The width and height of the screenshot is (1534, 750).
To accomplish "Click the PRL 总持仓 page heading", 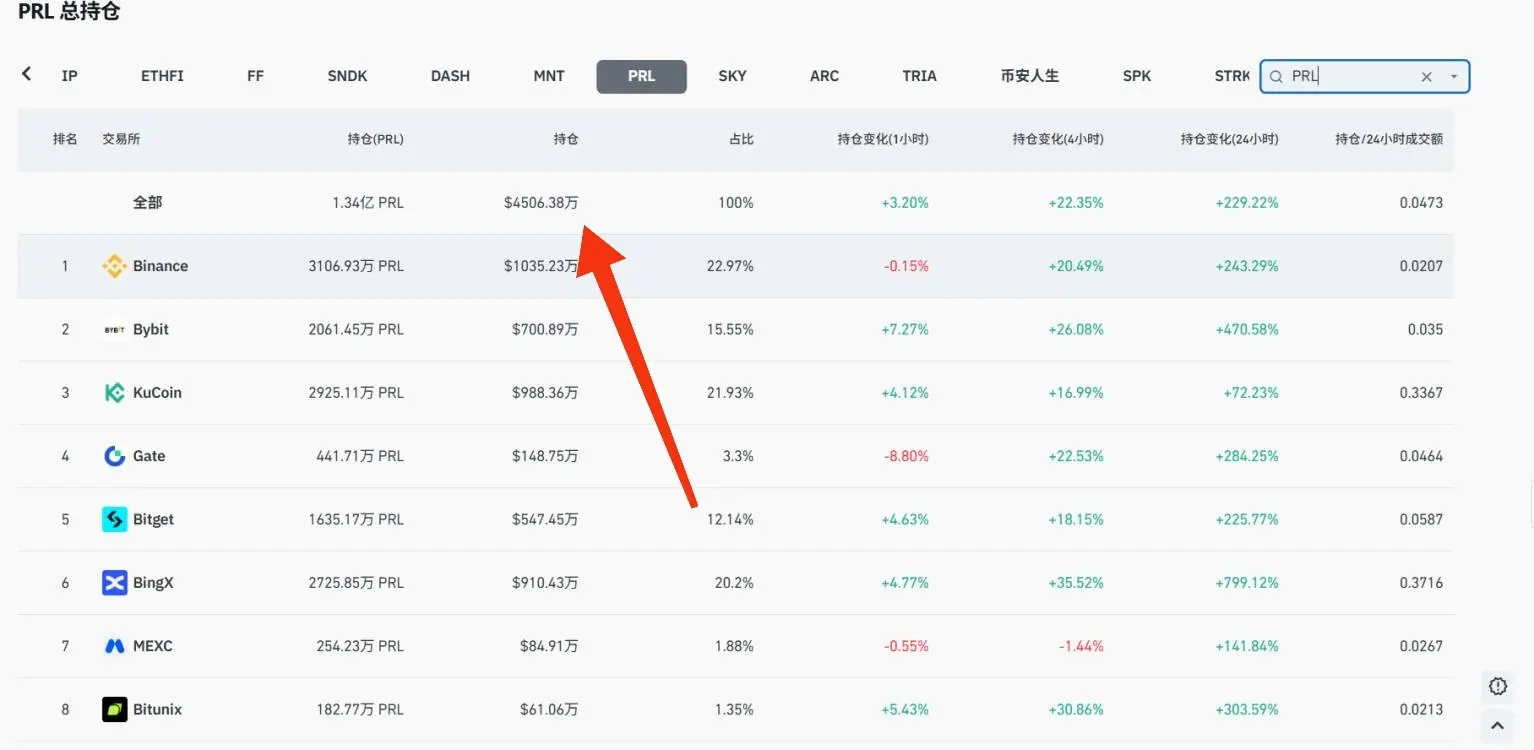I will coord(69,12).
